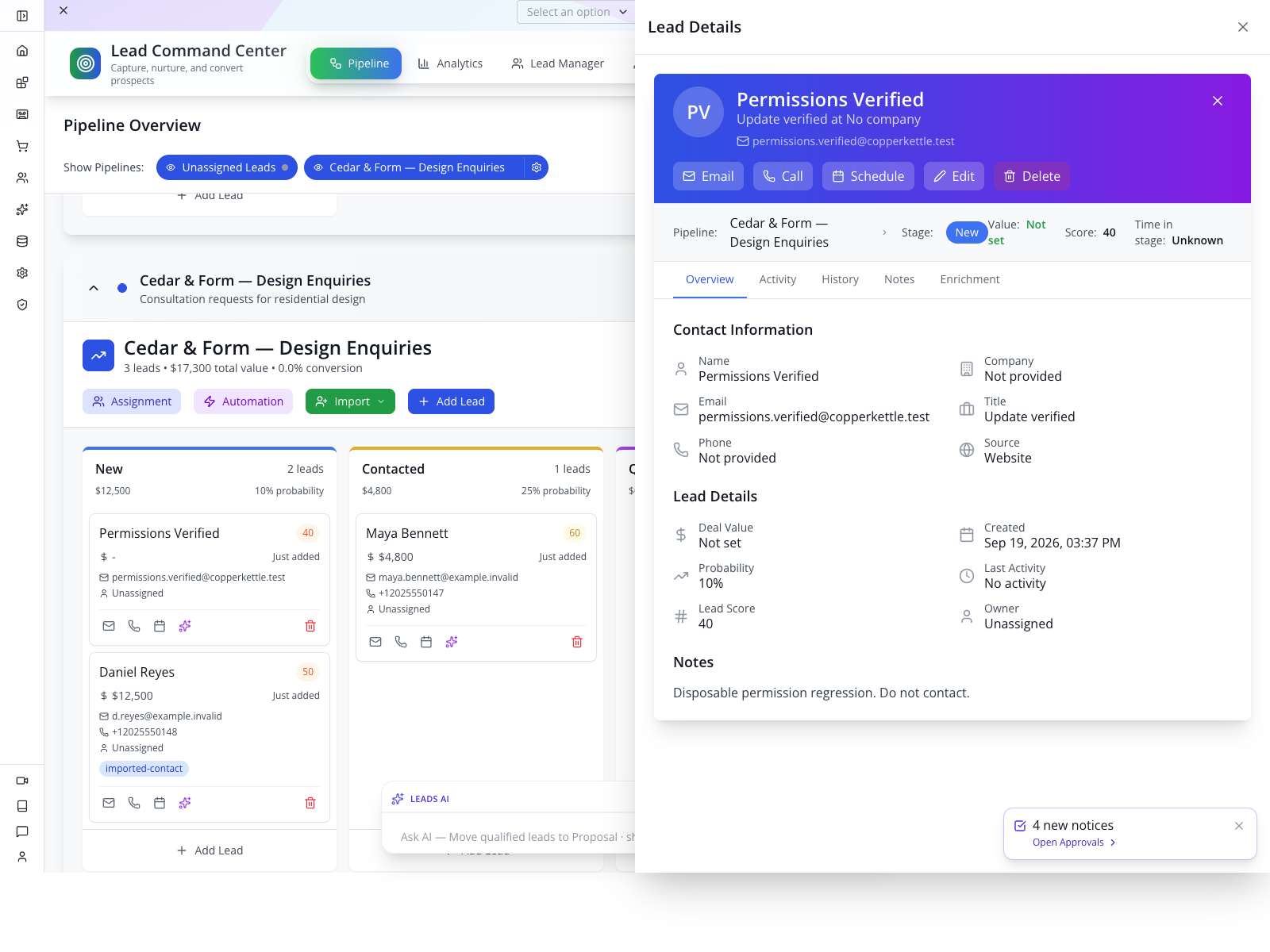Click the phone icon on Maya Bennett card

(401, 642)
